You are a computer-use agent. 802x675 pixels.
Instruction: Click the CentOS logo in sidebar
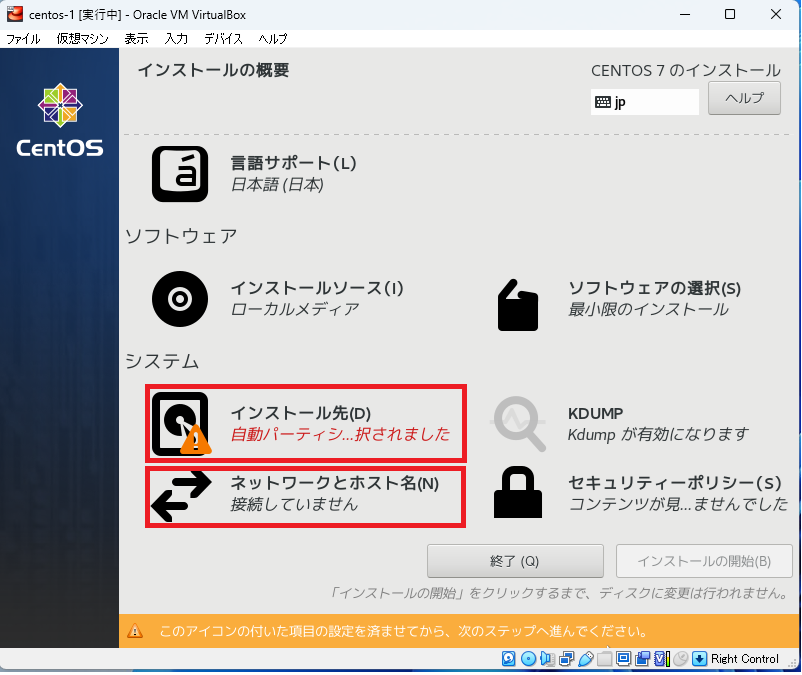tap(60, 121)
